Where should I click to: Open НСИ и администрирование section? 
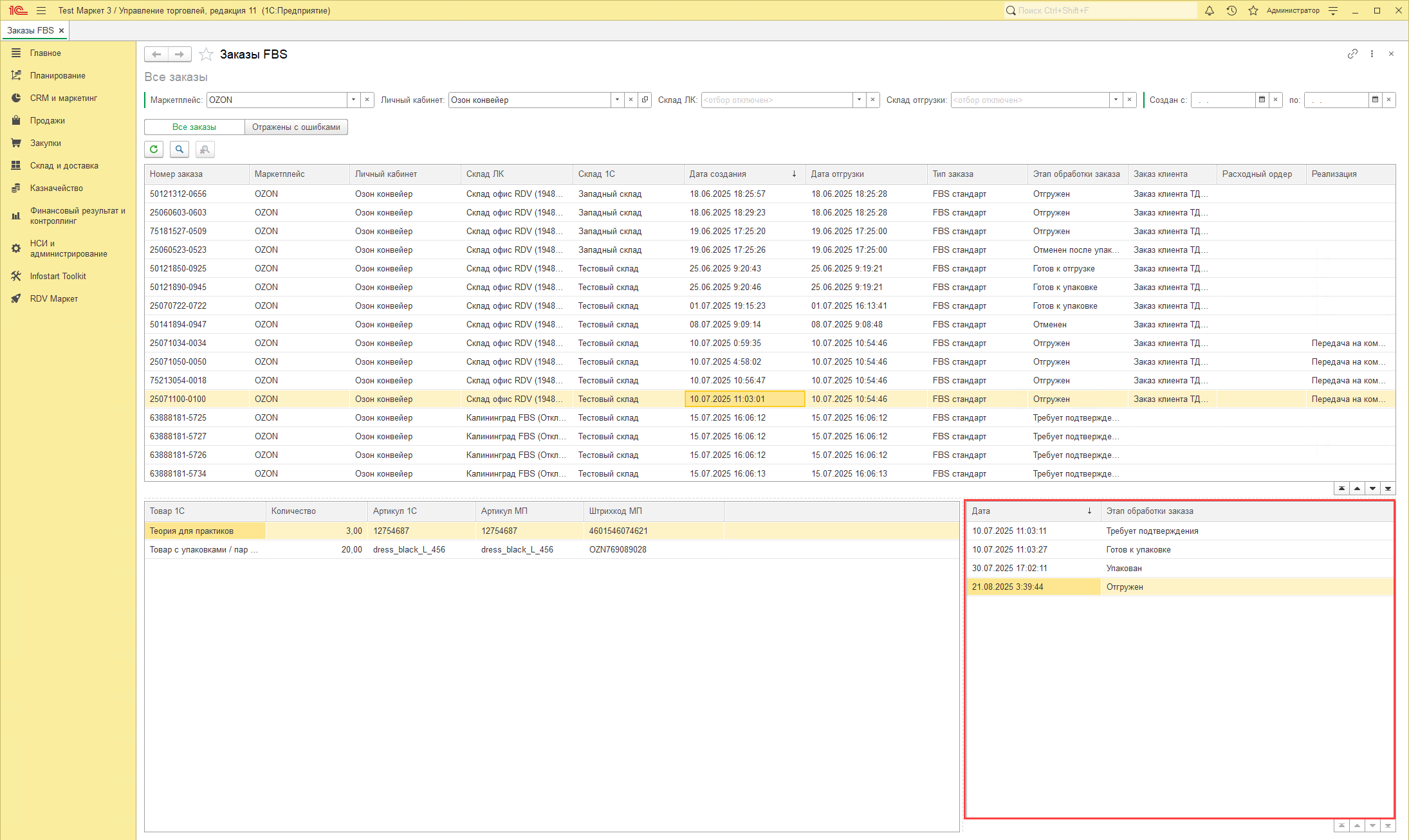[x=68, y=248]
